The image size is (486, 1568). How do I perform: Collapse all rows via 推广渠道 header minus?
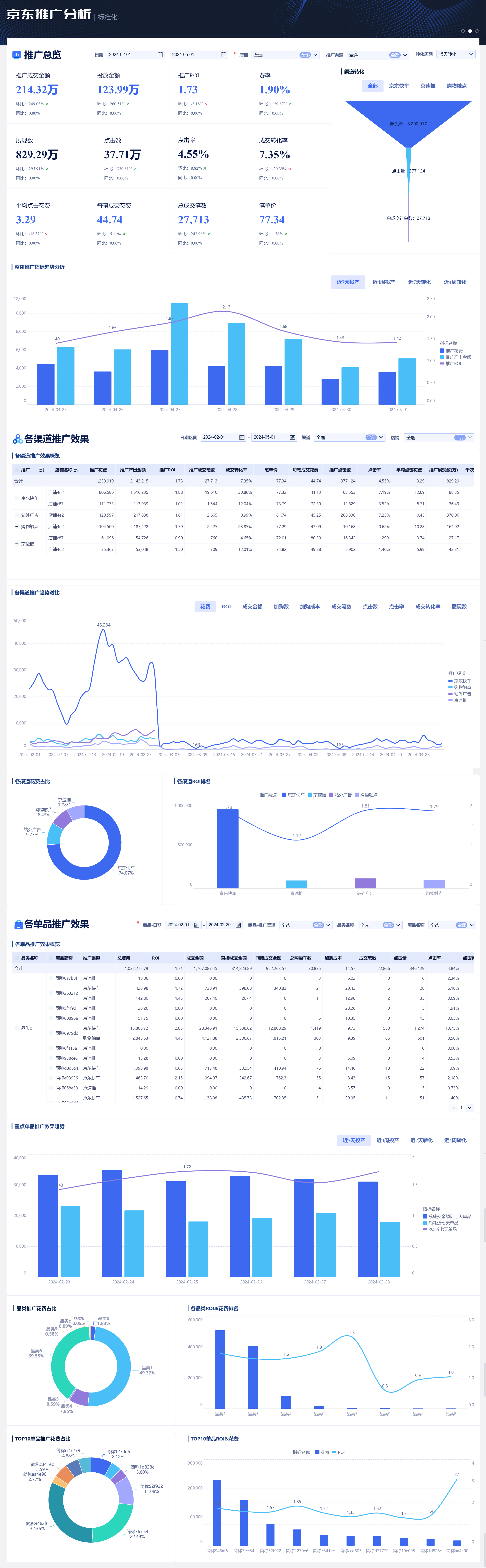(x=17, y=470)
